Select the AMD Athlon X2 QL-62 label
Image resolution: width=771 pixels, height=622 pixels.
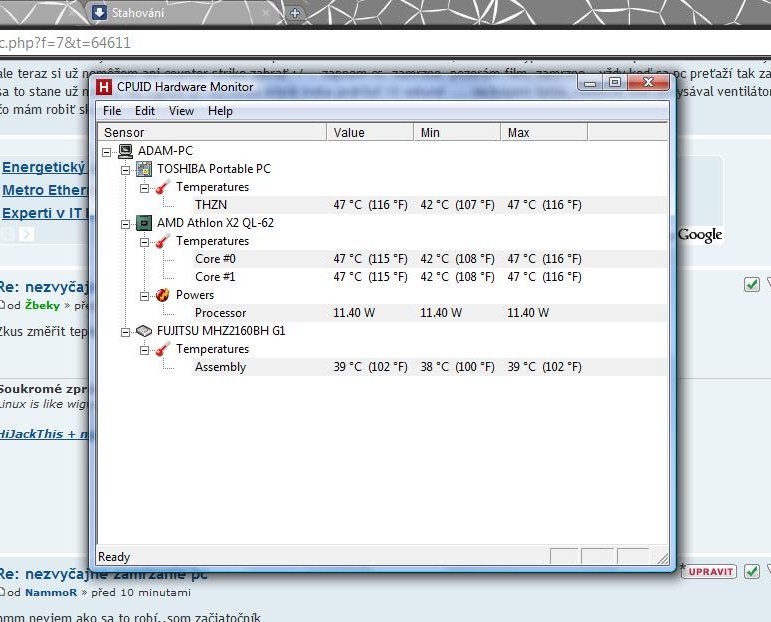point(215,223)
